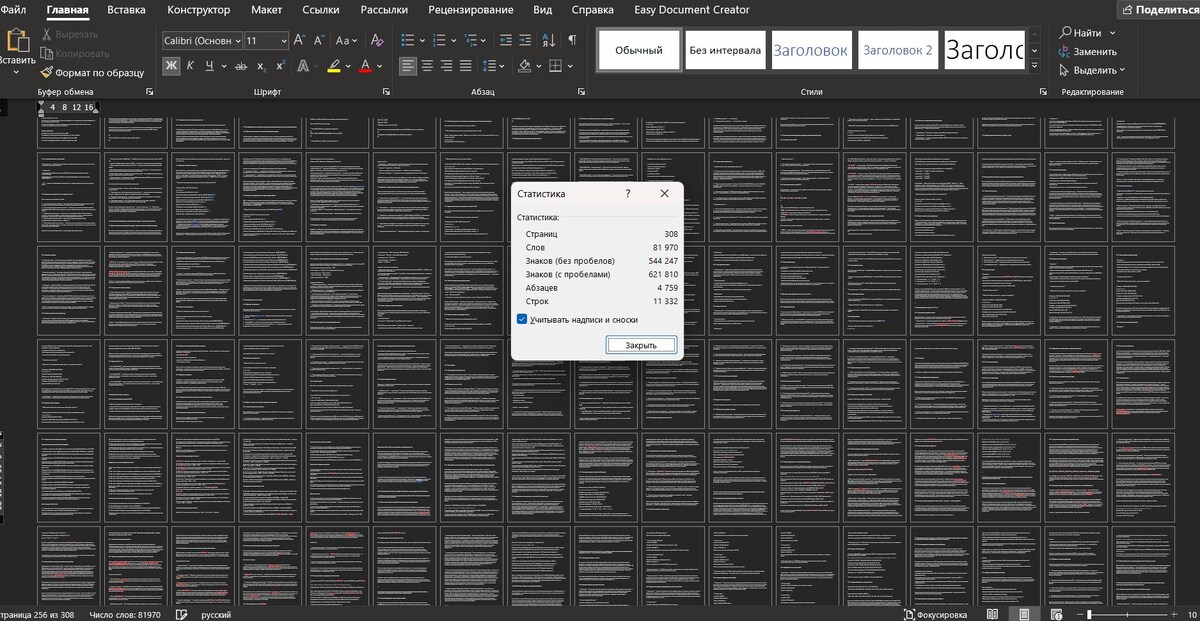Click the Paste (Вставить) clipboard icon
Screen dimensions: 1200x621
pos(17,40)
